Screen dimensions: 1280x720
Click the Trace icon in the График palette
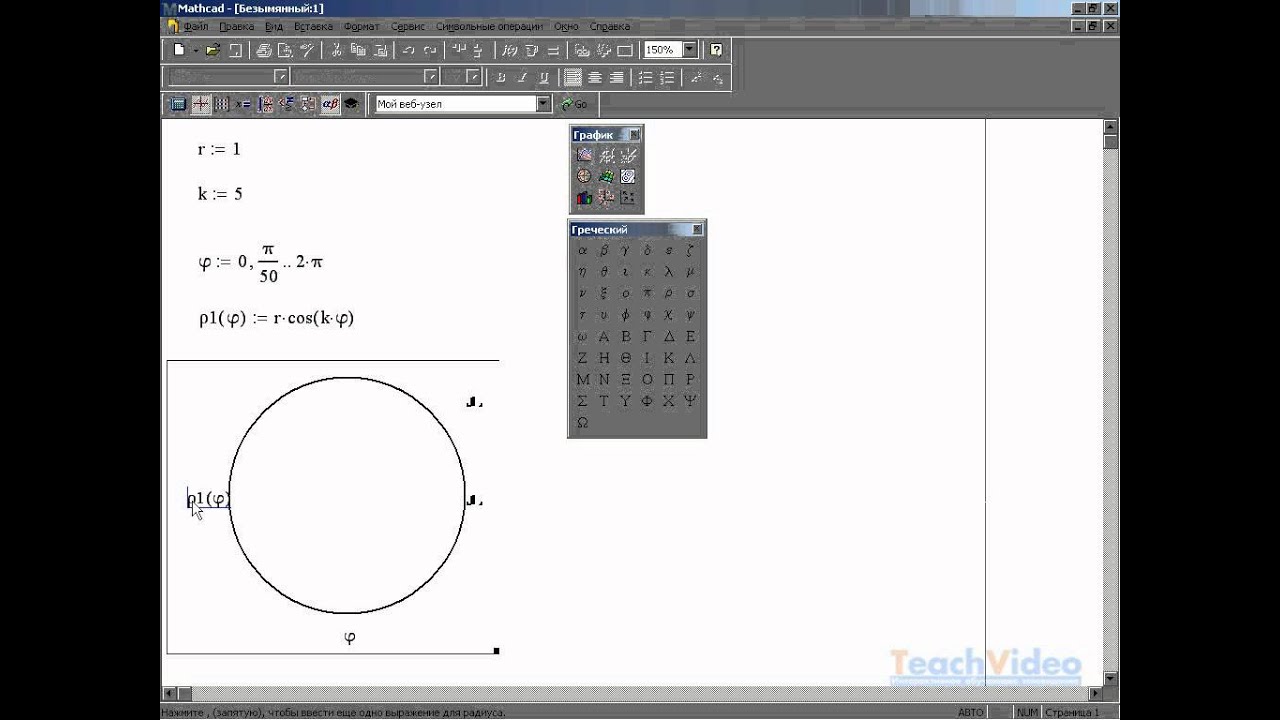tap(628, 155)
